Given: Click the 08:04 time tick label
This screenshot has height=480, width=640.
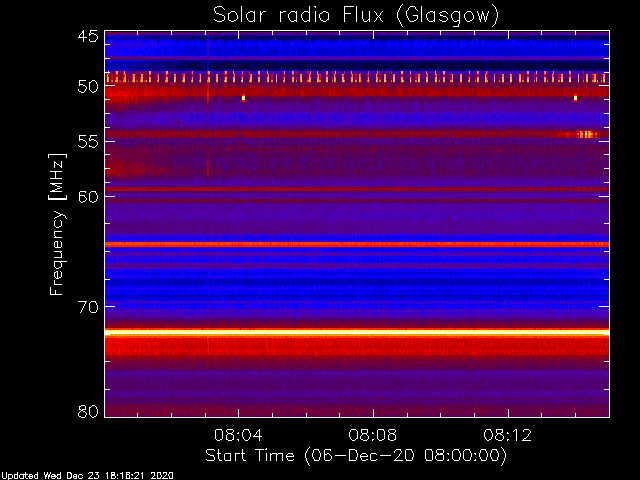Looking at the screenshot, I should tap(238, 435).
